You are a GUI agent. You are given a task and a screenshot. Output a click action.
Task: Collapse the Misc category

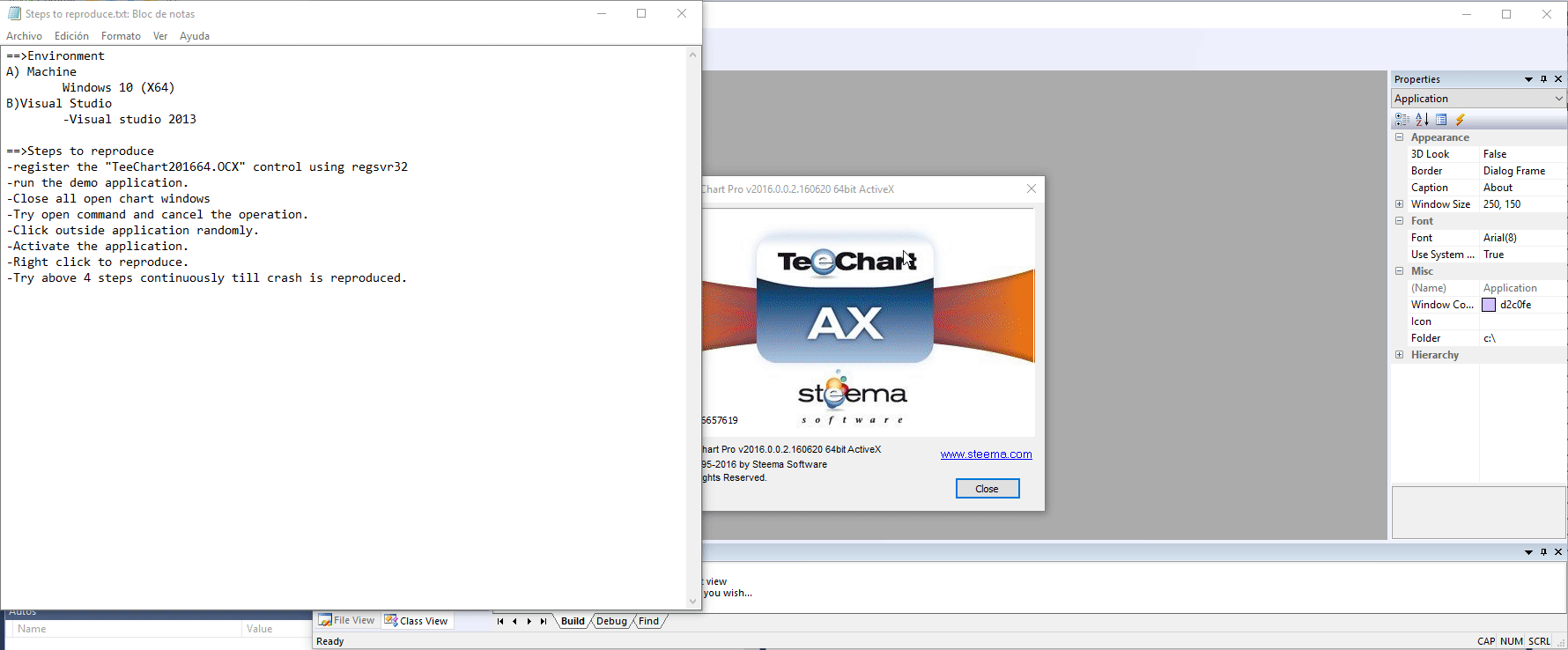[1399, 271]
